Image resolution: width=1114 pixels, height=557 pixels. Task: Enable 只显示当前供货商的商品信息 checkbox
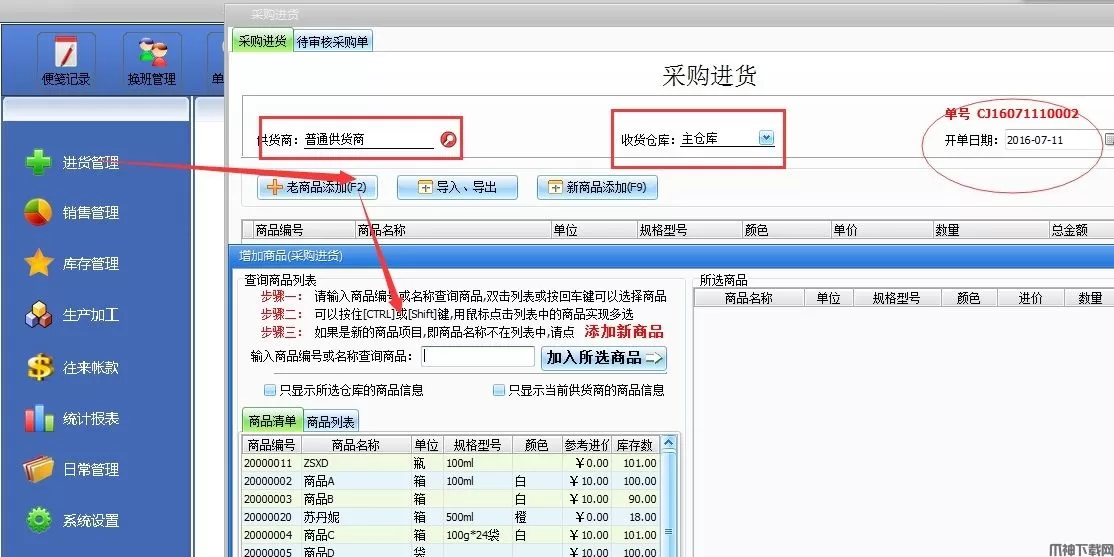tap(499, 390)
